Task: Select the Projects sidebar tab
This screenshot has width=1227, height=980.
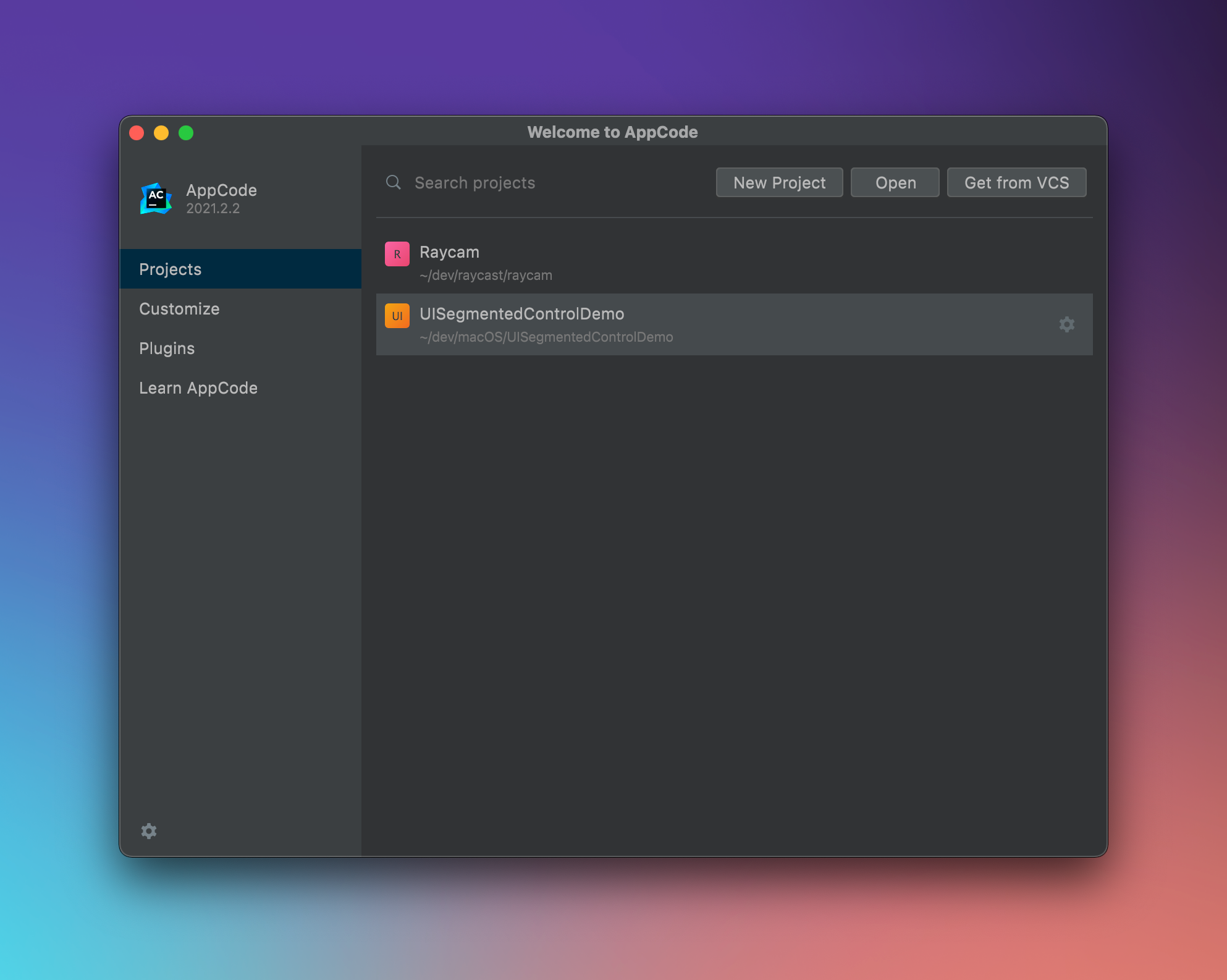Action: pos(240,269)
